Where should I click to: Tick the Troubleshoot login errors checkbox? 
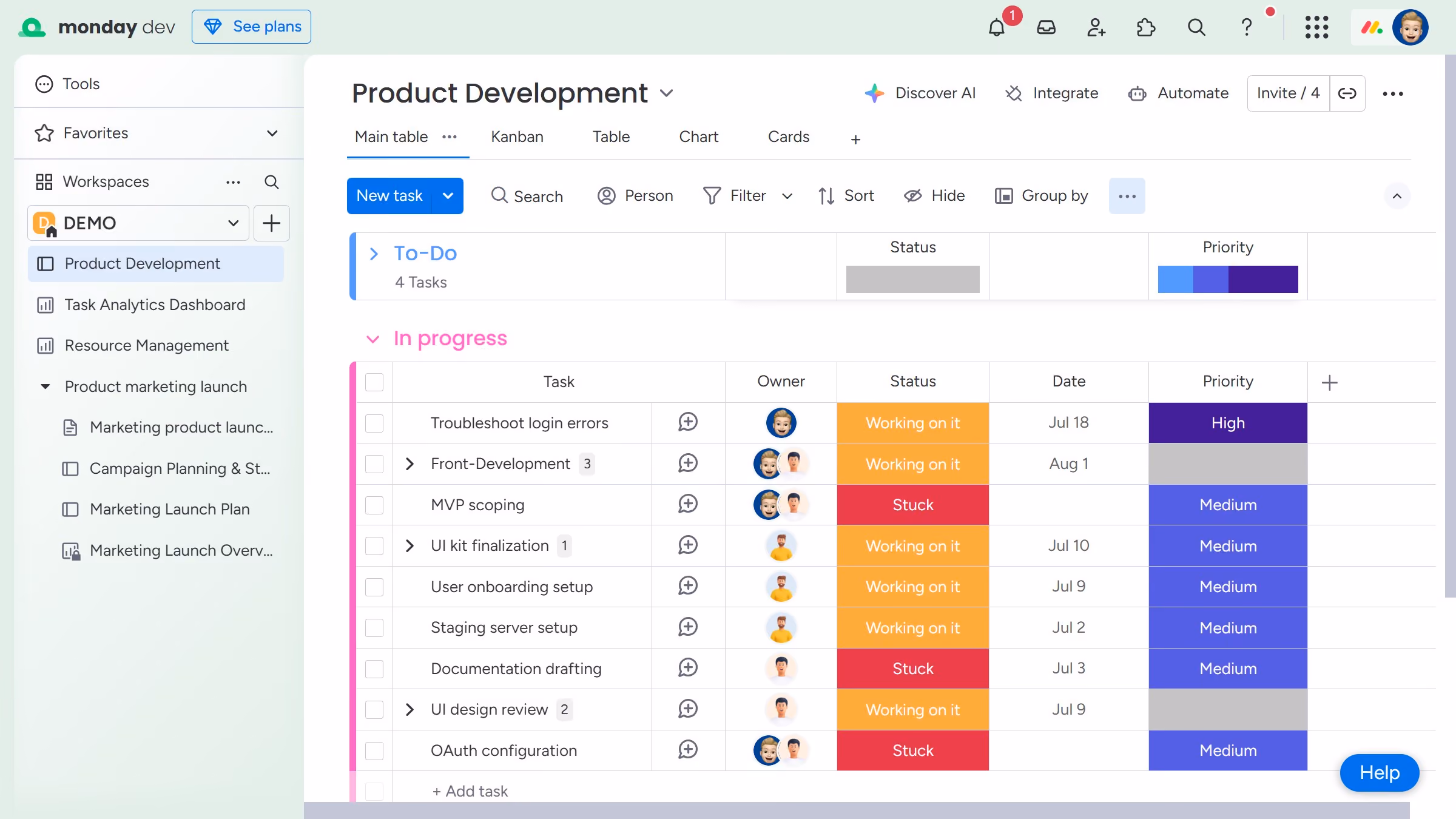(x=374, y=423)
